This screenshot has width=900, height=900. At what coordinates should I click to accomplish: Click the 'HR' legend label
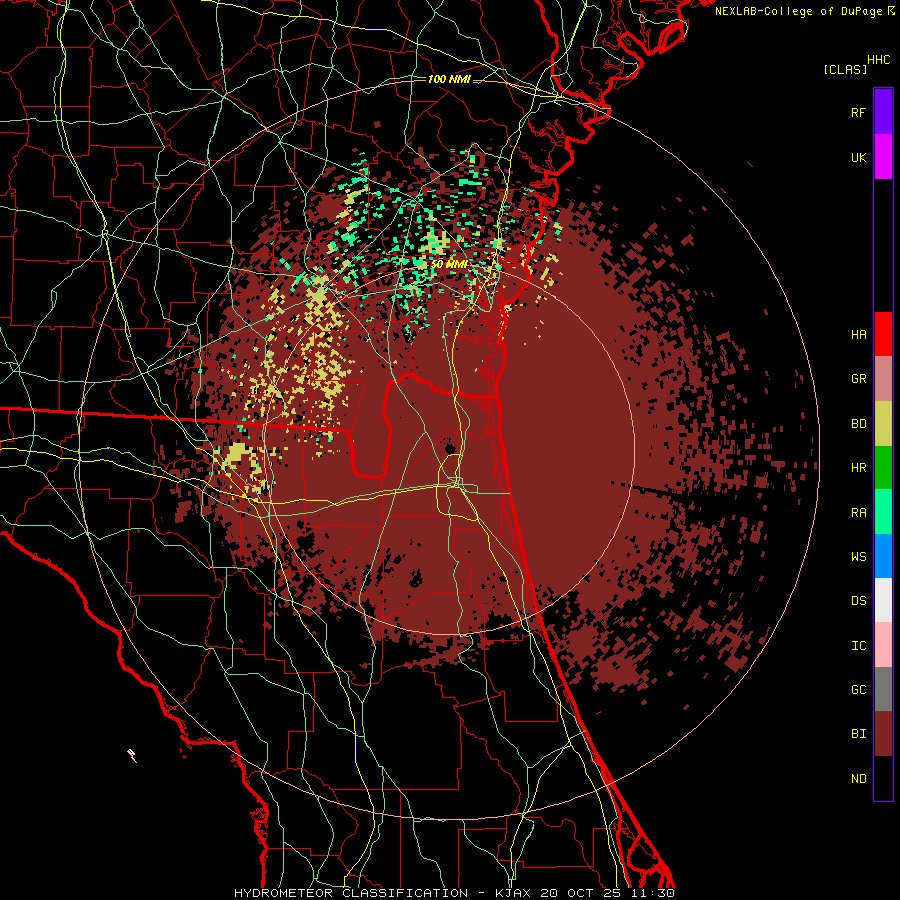[858, 468]
